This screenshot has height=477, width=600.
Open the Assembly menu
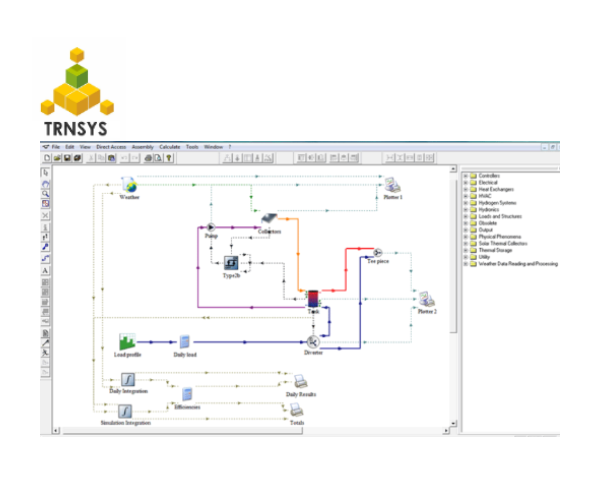click(x=143, y=147)
